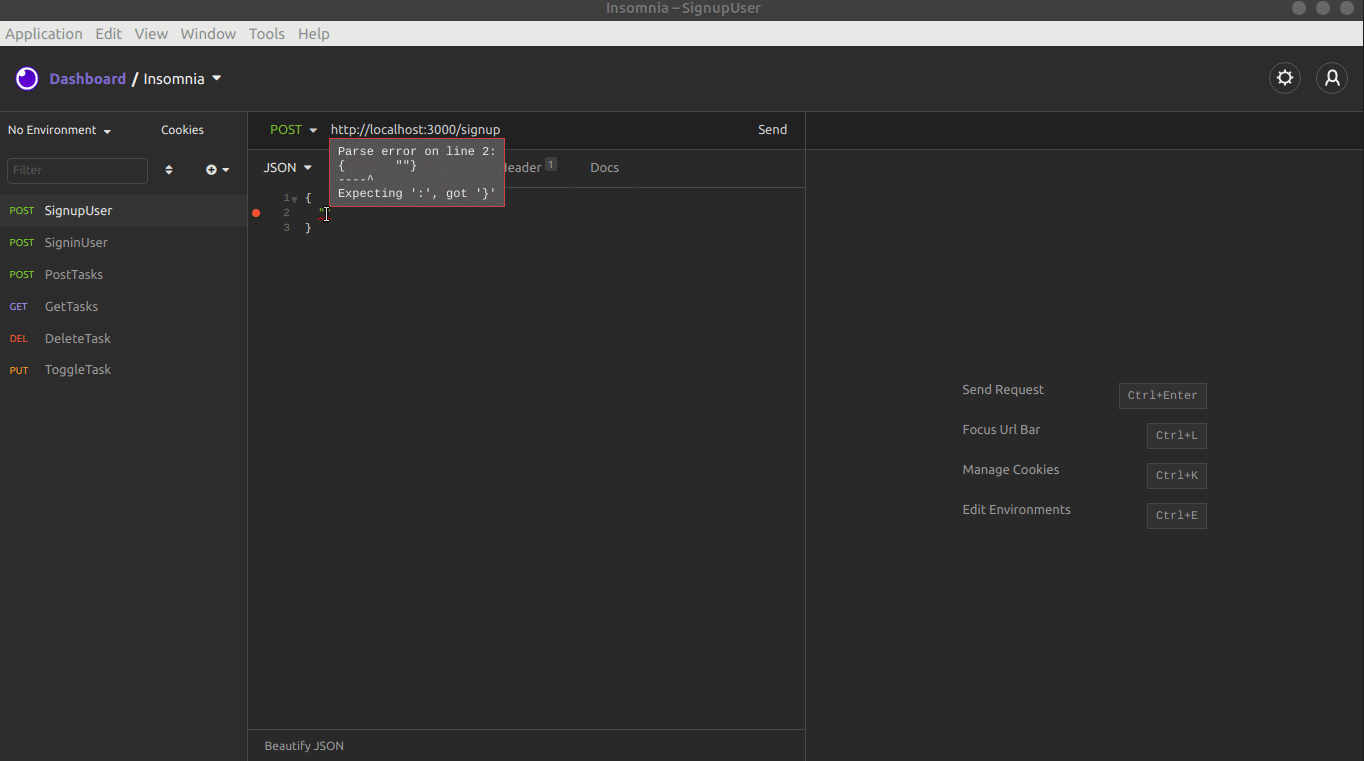Switch to the Header tab
The image size is (1364, 761).
tap(530, 167)
